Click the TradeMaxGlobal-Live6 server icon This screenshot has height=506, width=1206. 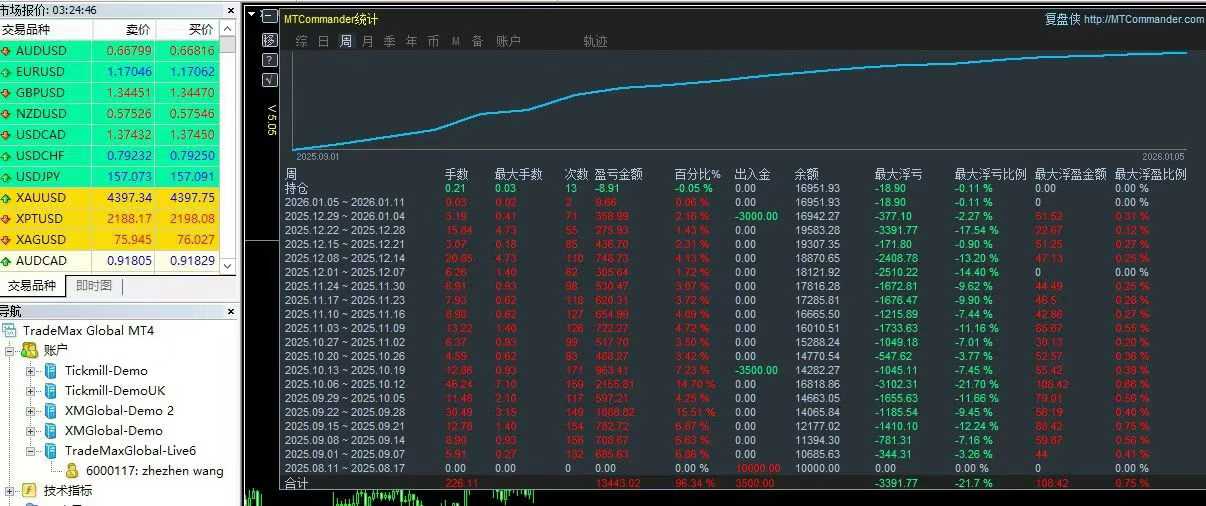point(50,451)
